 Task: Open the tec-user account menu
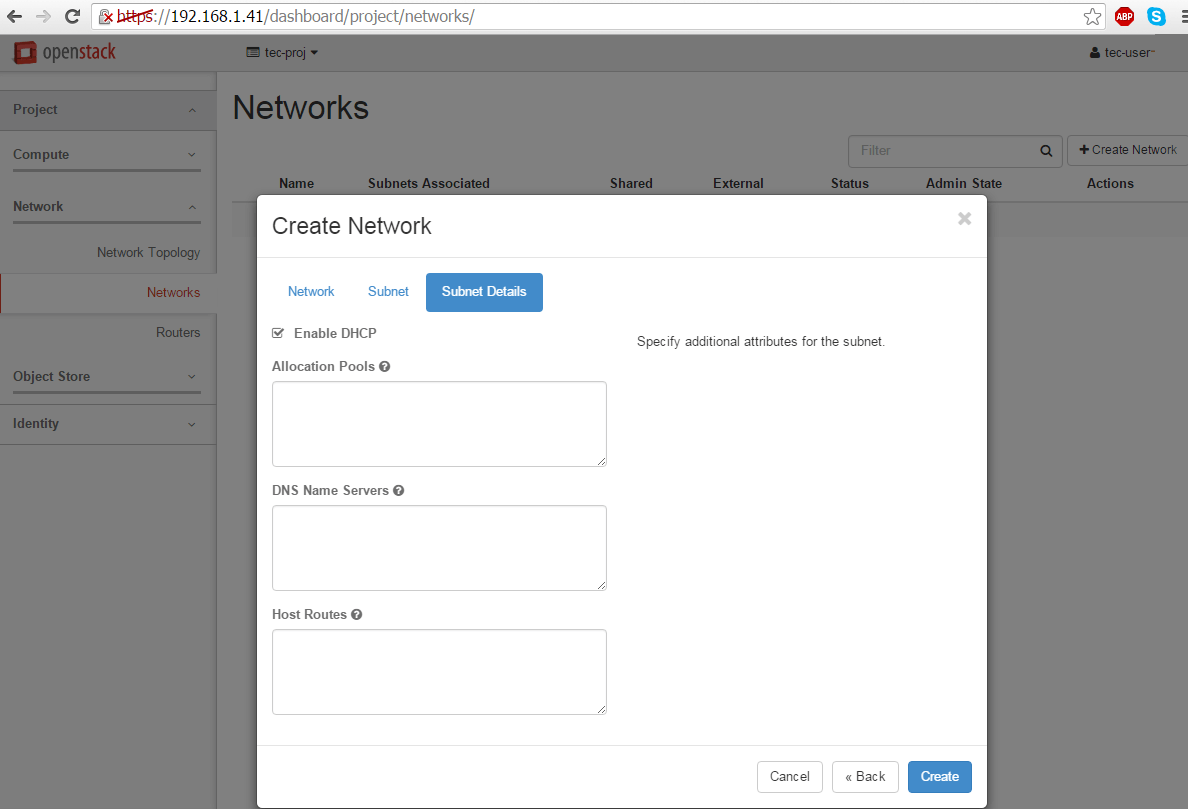click(x=1122, y=53)
